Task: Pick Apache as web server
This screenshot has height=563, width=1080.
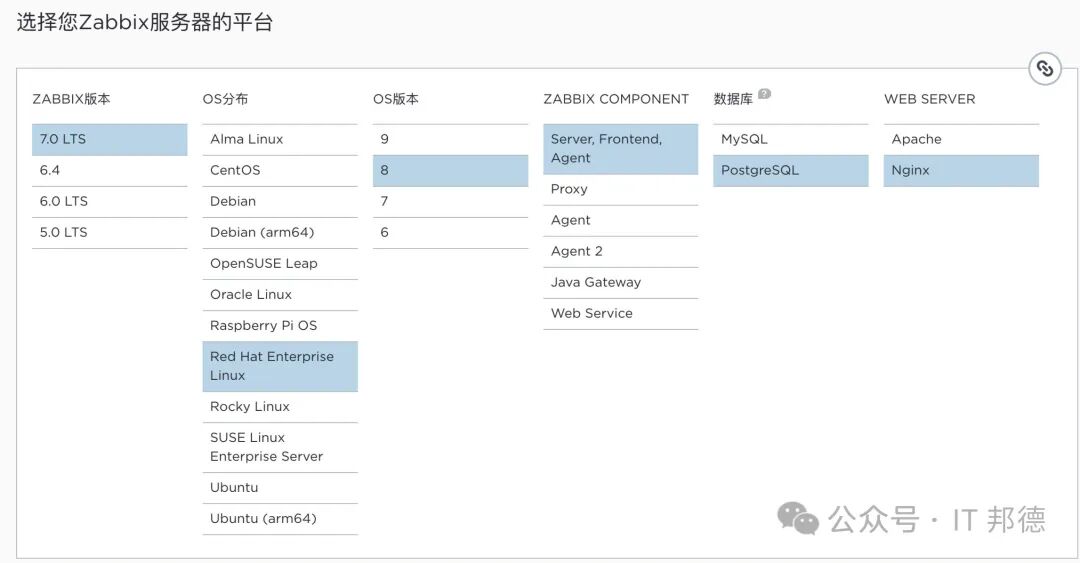Action: (962, 139)
